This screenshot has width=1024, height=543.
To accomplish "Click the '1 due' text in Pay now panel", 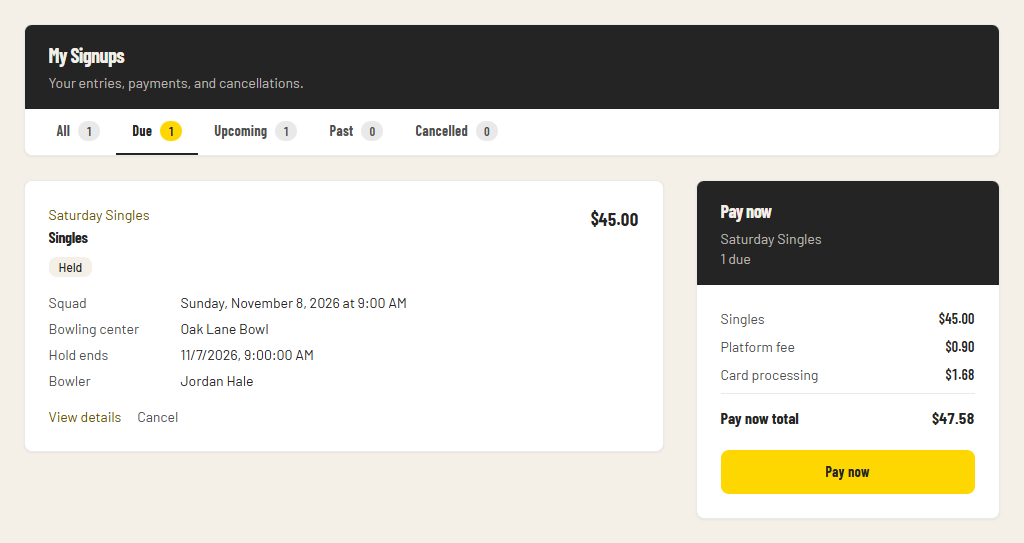I will pos(735,259).
